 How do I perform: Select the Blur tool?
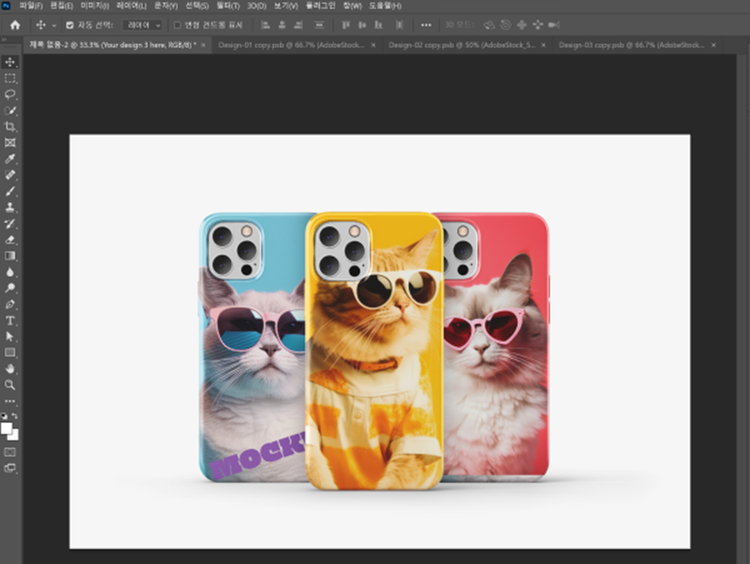pyautogui.click(x=10, y=272)
